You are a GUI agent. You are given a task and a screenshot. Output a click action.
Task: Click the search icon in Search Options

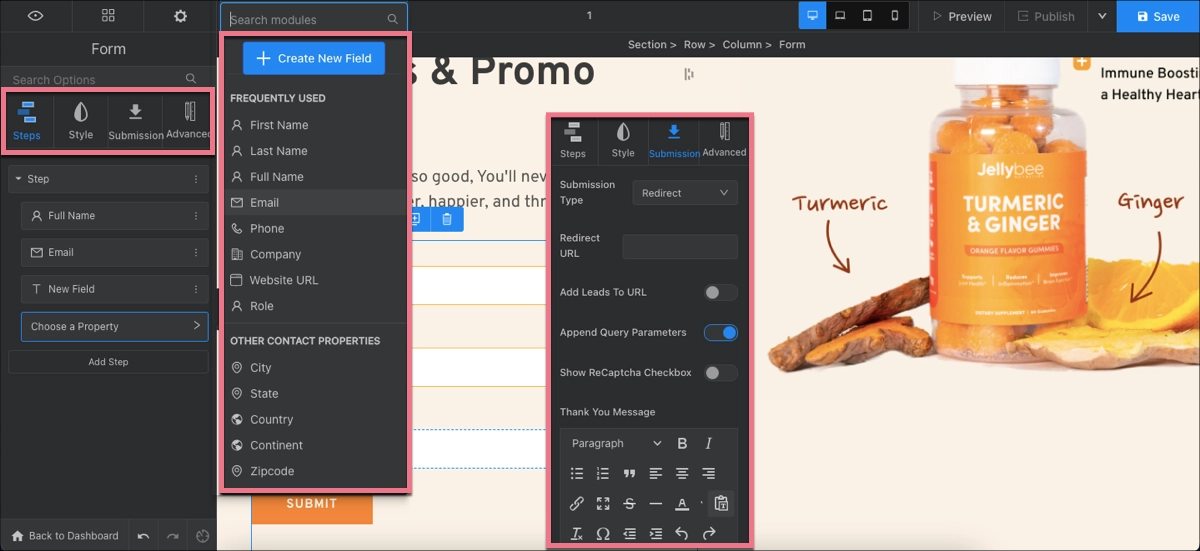pyautogui.click(x=191, y=78)
